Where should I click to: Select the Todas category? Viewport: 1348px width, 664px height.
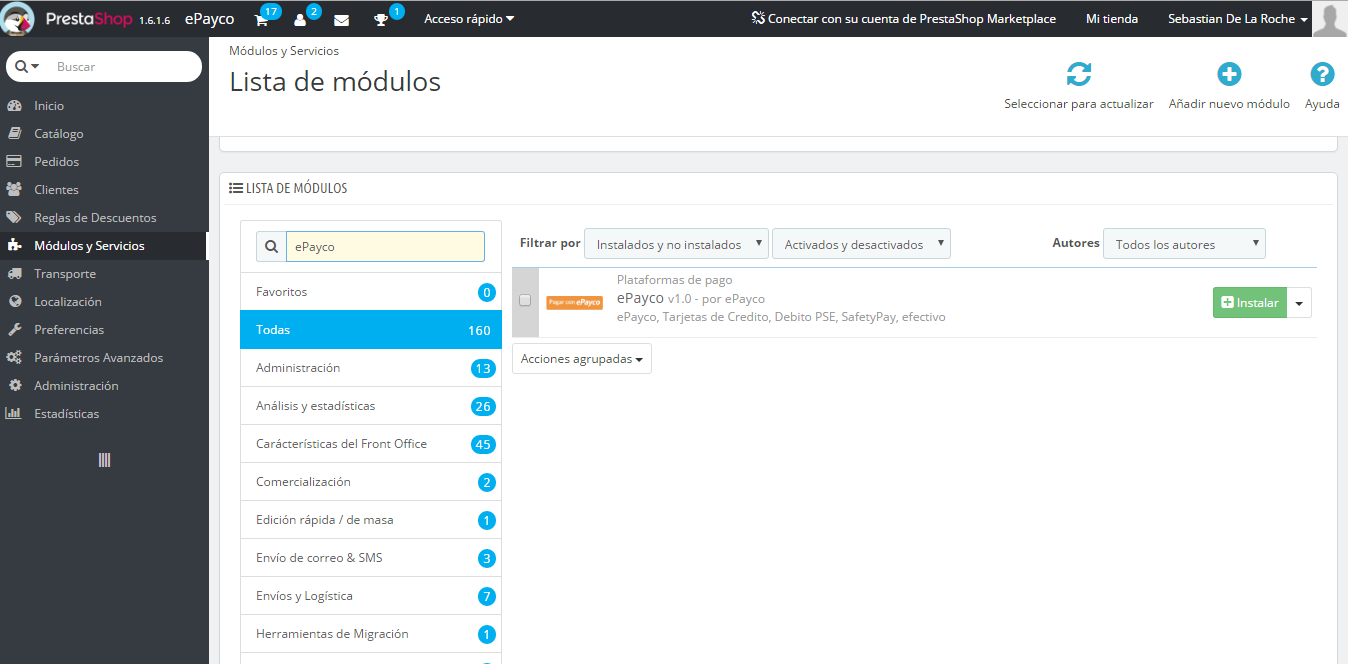[x=371, y=330]
